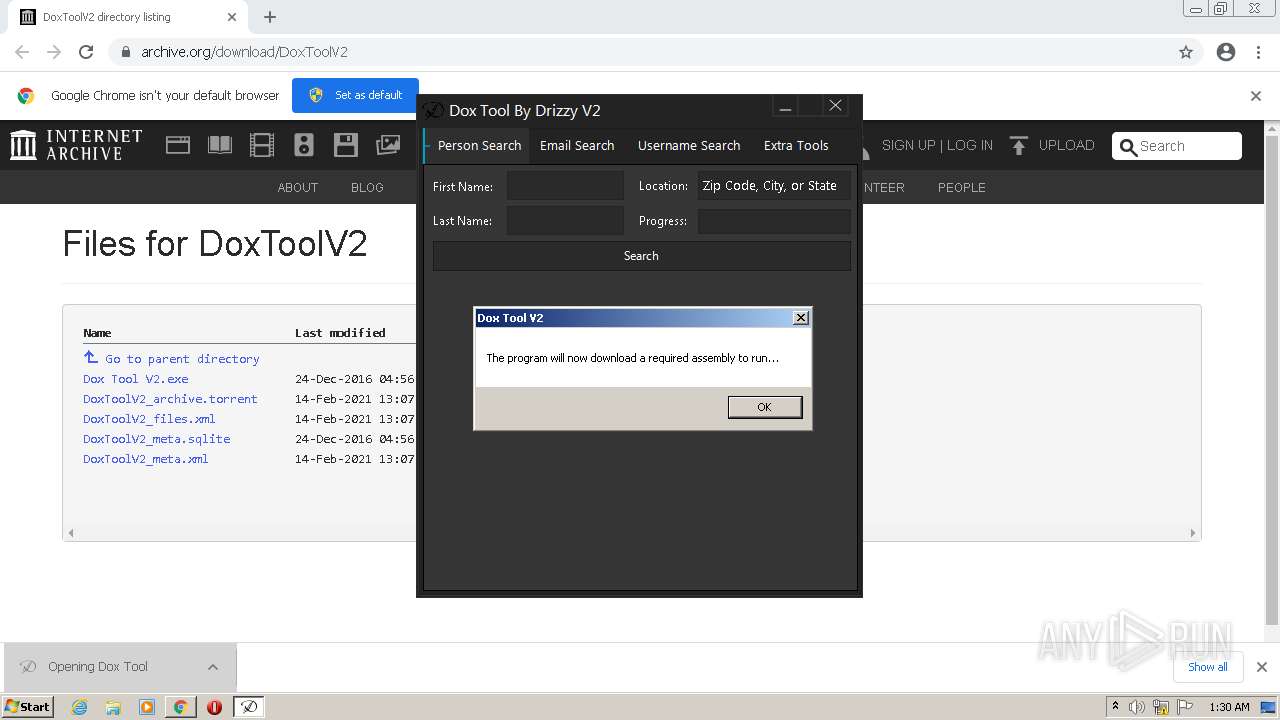
Task: Click the Progress bar in Dox Tool
Action: 774,221
